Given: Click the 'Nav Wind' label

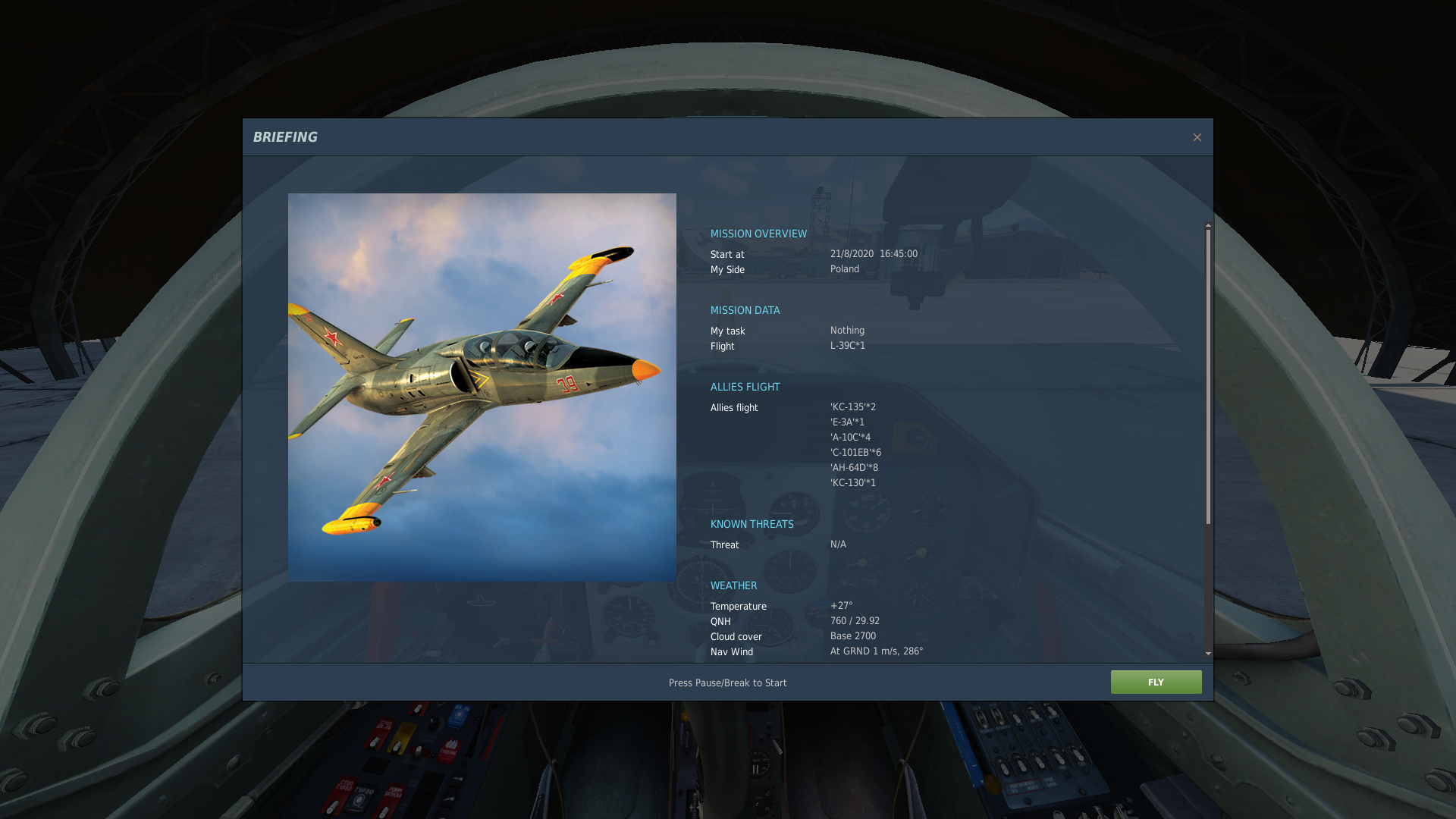Looking at the screenshot, I should [732, 652].
